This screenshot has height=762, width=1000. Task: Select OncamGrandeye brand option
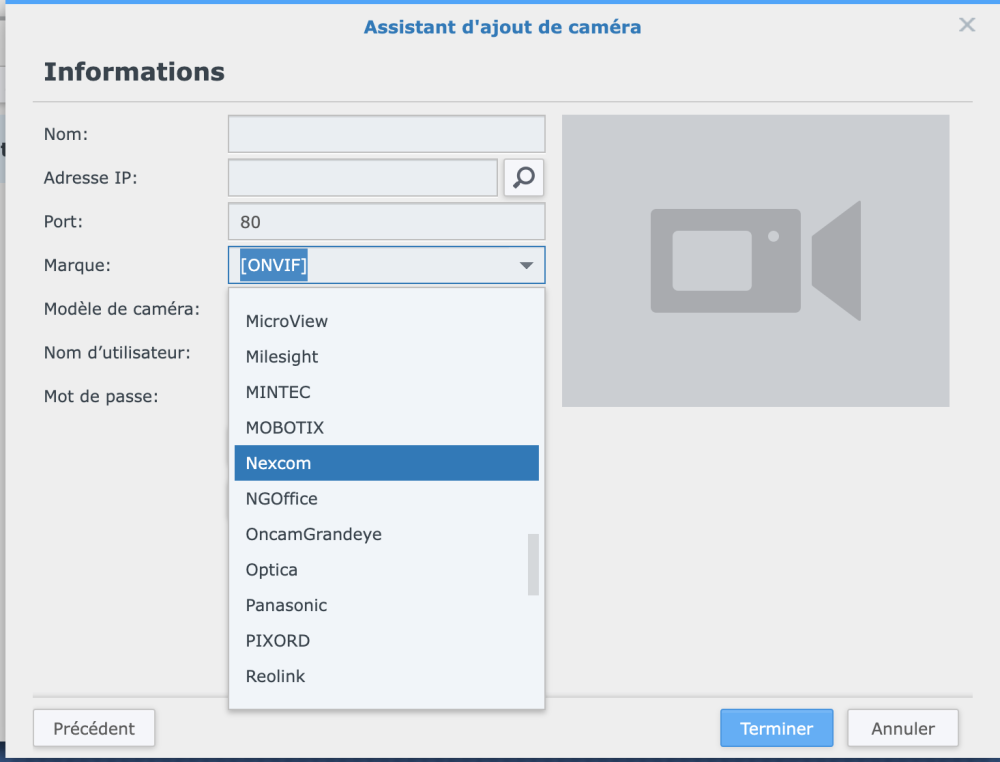pos(314,534)
